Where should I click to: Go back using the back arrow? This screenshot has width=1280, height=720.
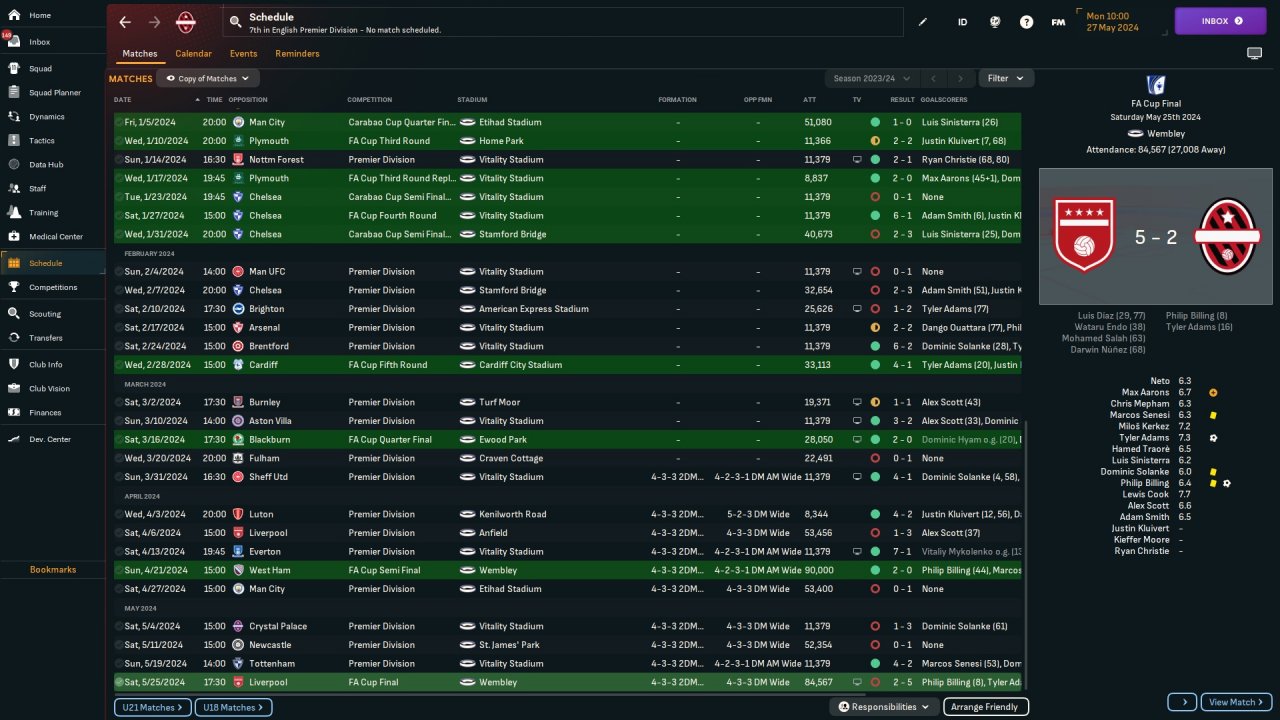(x=125, y=22)
